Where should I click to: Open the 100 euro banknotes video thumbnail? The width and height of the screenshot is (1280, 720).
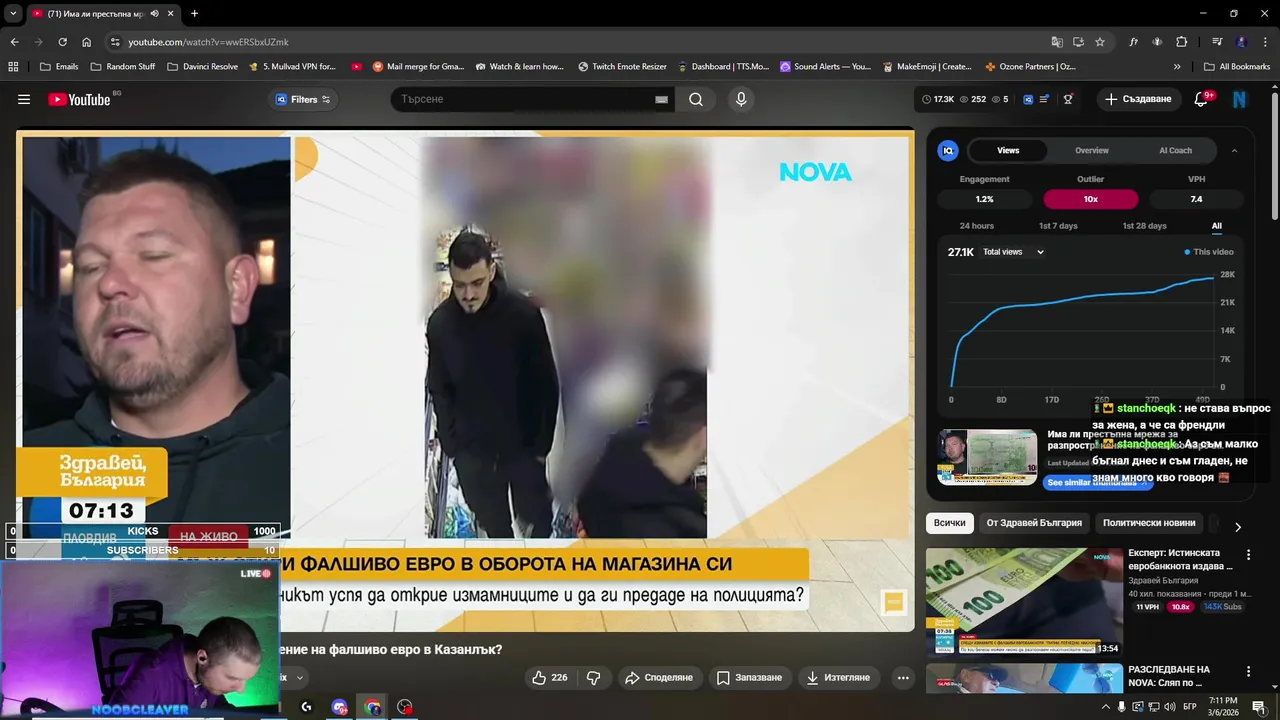pyautogui.click(x=1023, y=601)
